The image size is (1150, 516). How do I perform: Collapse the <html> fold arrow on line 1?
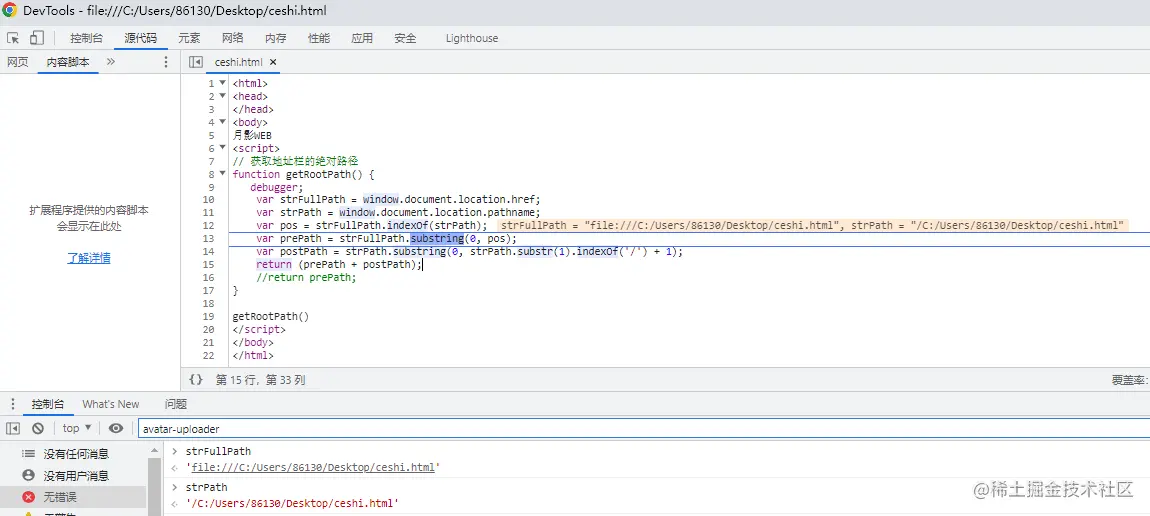[222, 84]
